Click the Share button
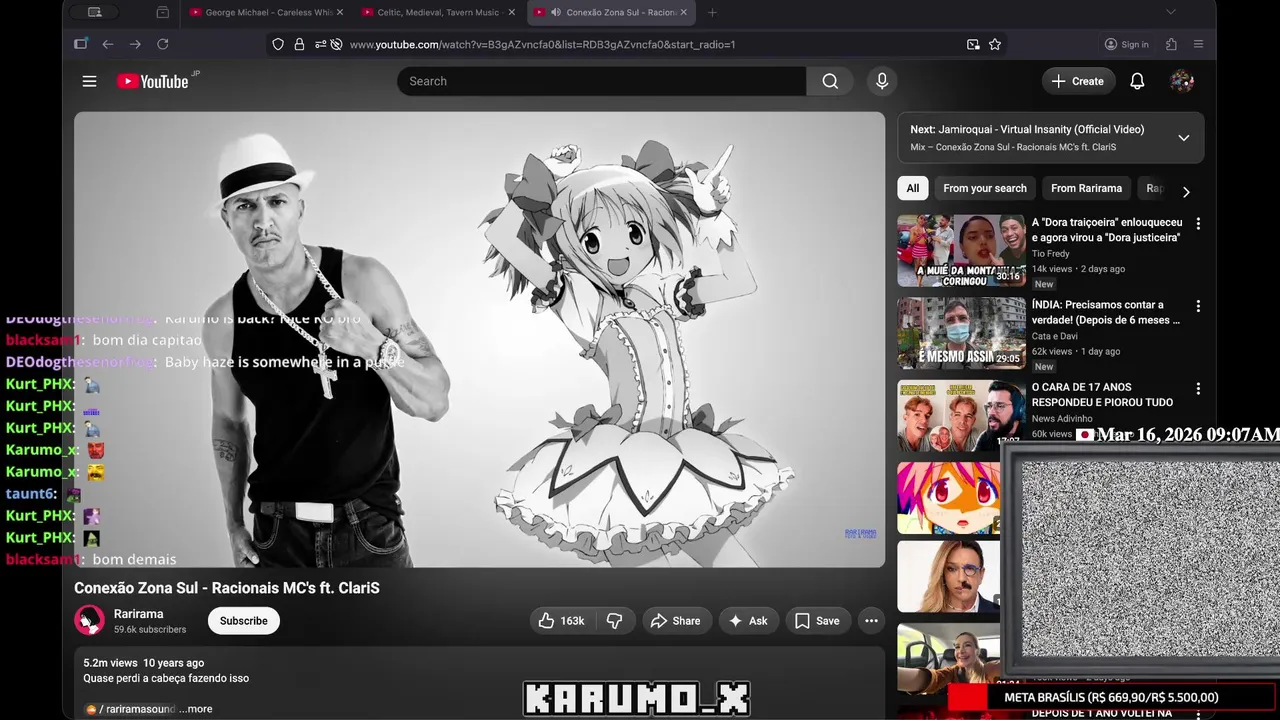This screenshot has width=1280, height=720. tap(676, 621)
